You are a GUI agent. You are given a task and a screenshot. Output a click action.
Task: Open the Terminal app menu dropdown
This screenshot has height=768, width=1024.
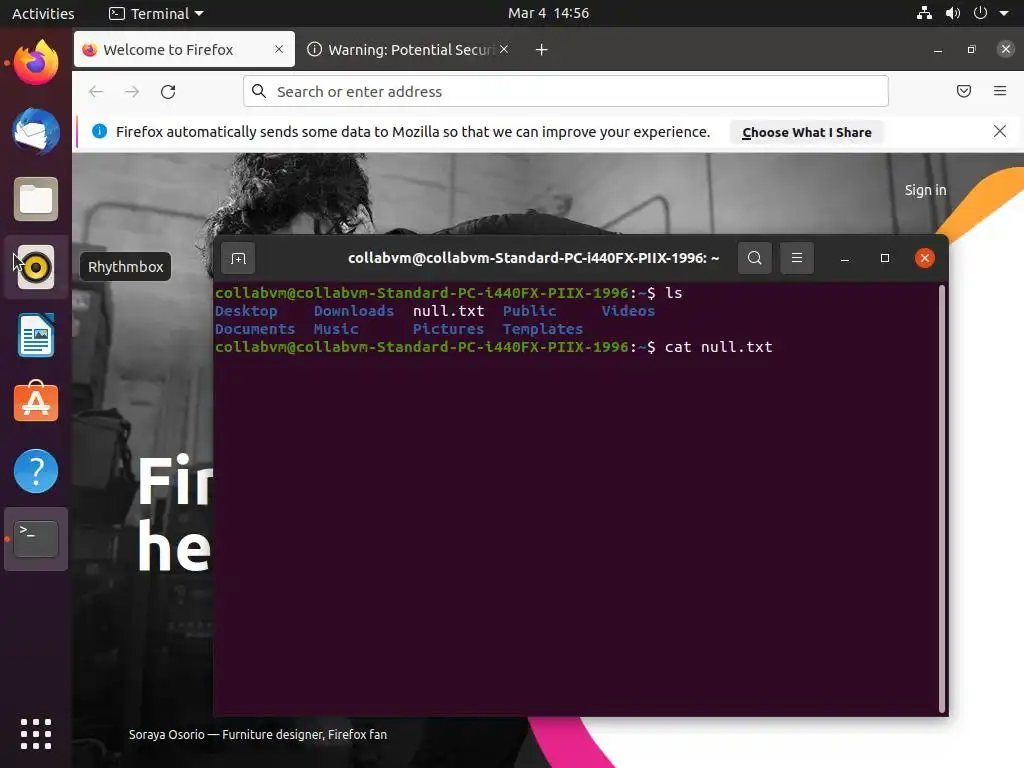tap(157, 13)
